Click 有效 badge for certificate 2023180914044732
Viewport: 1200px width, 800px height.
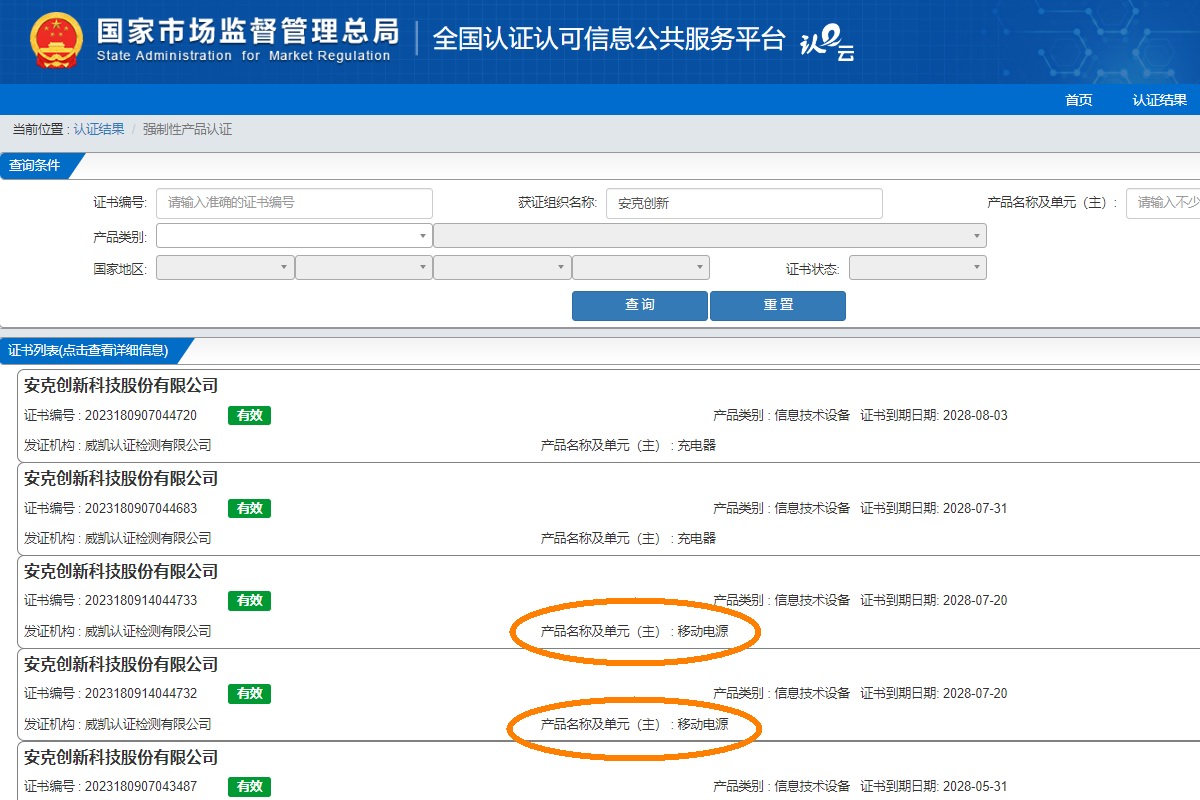tap(249, 694)
